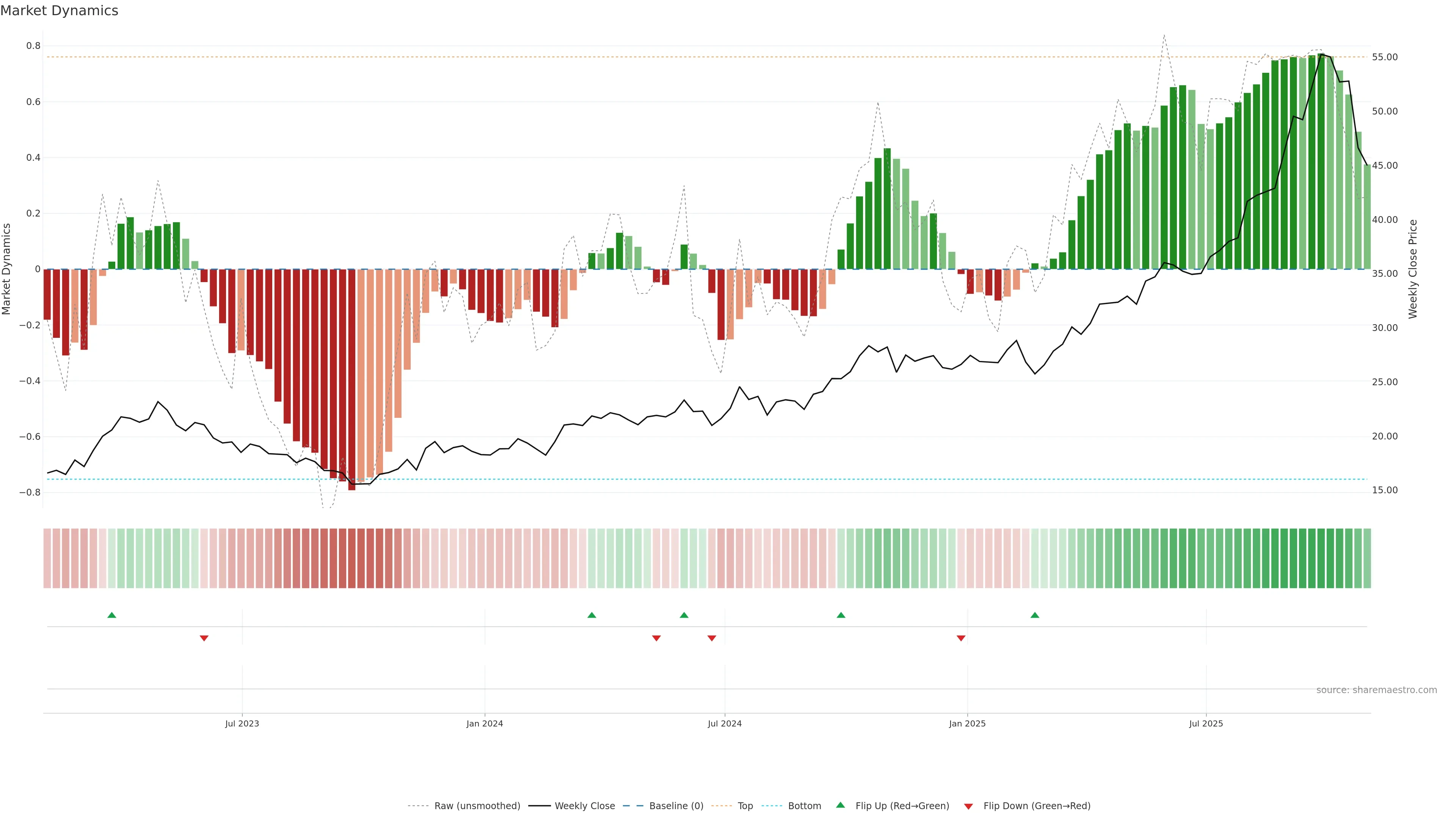Image resolution: width=1456 pixels, height=819 pixels.
Task: Click the first red flip-down triangle marker
Action: pyautogui.click(x=204, y=638)
